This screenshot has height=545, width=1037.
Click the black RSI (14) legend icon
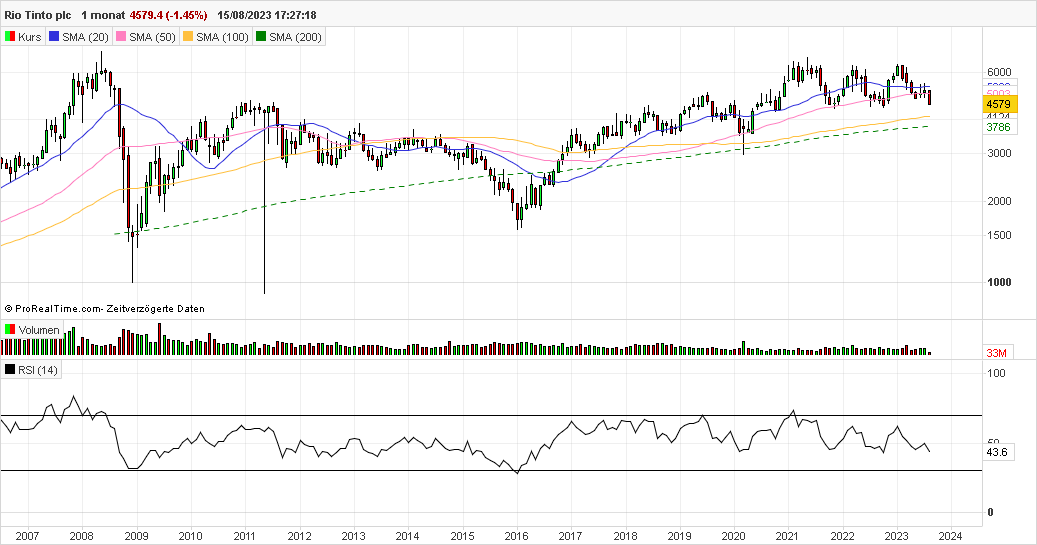(10, 371)
